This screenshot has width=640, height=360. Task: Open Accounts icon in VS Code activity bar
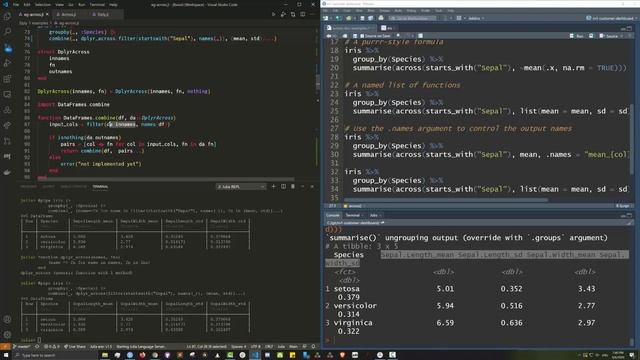7,319
